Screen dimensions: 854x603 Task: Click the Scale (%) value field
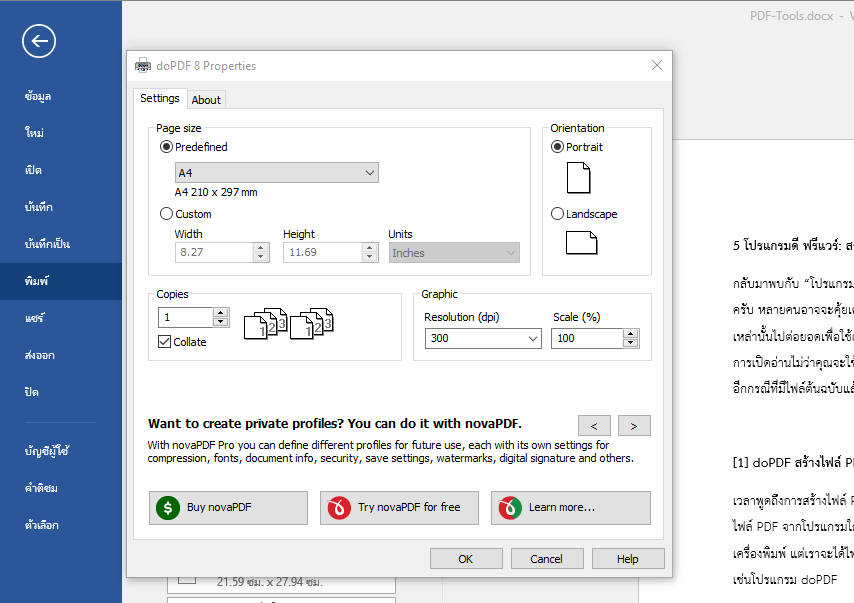coord(587,338)
